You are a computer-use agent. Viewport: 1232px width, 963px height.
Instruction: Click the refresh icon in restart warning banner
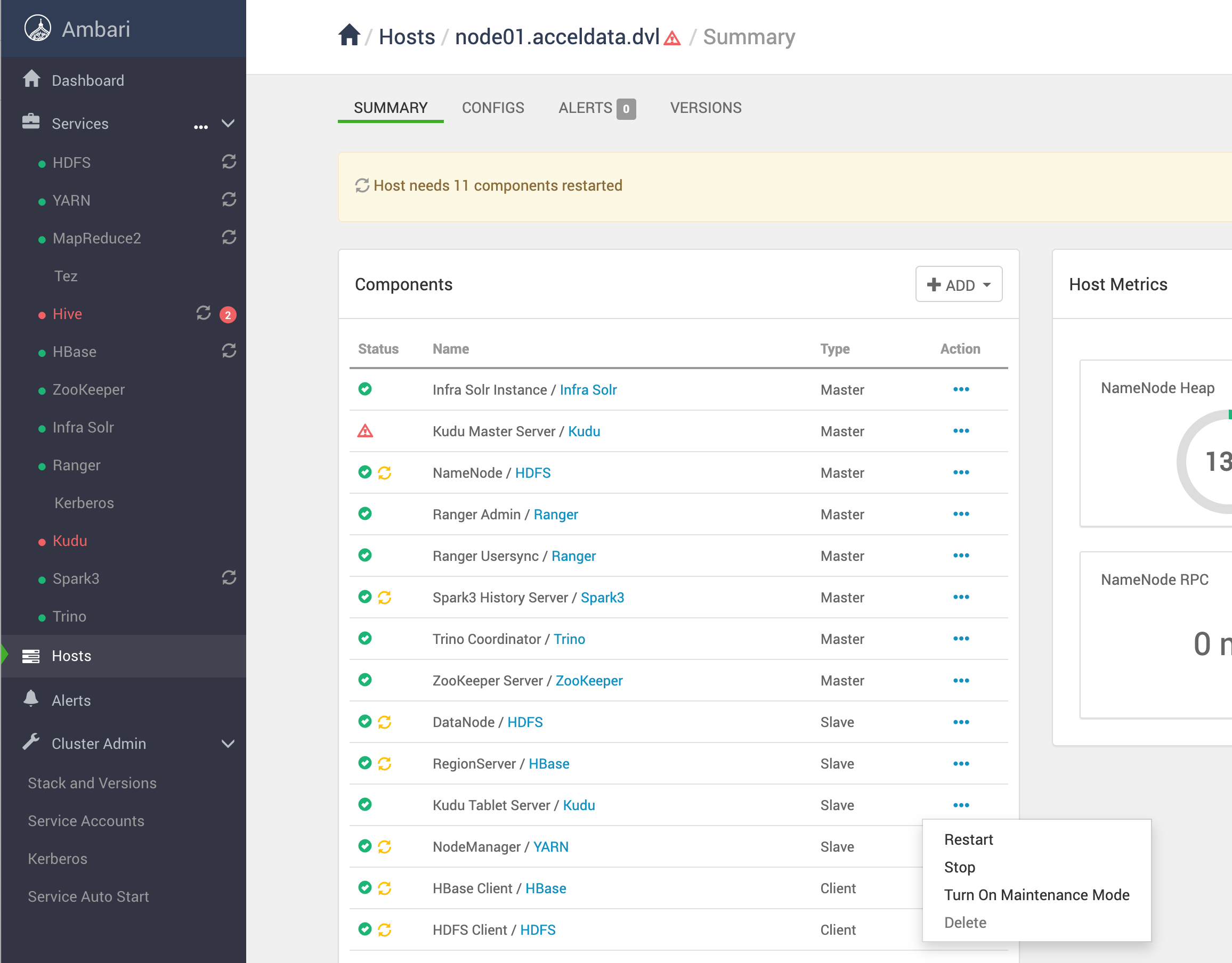pos(362,185)
